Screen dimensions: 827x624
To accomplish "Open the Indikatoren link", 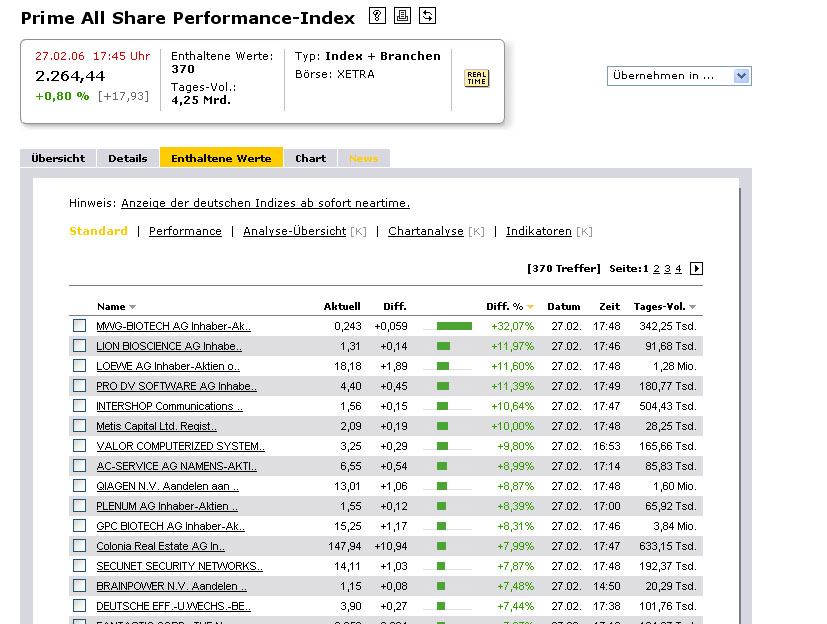I will tap(538, 231).
